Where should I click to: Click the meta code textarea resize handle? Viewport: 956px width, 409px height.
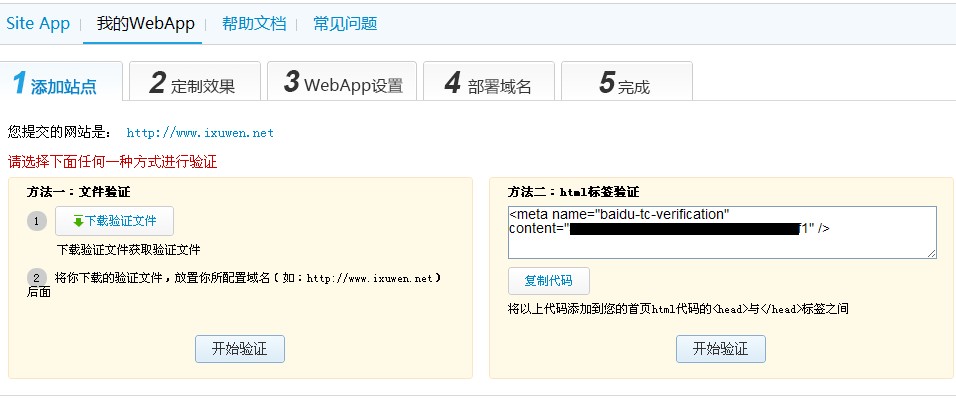click(931, 253)
